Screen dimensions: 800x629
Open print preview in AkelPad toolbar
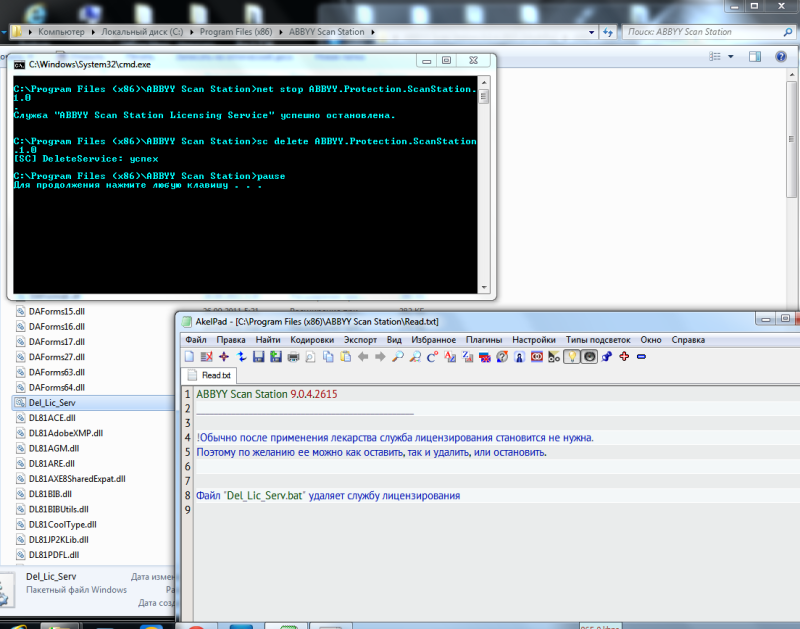coord(311,357)
